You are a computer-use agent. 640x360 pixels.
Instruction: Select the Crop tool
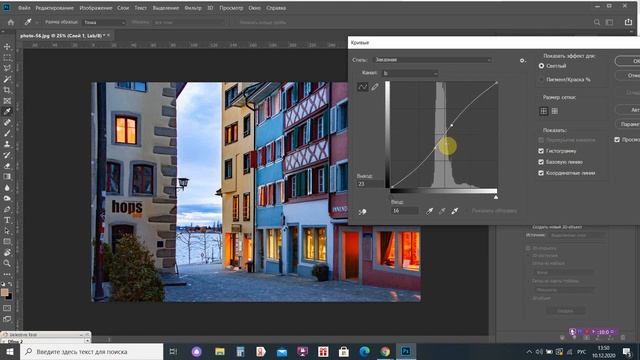click(x=7, y=90)
